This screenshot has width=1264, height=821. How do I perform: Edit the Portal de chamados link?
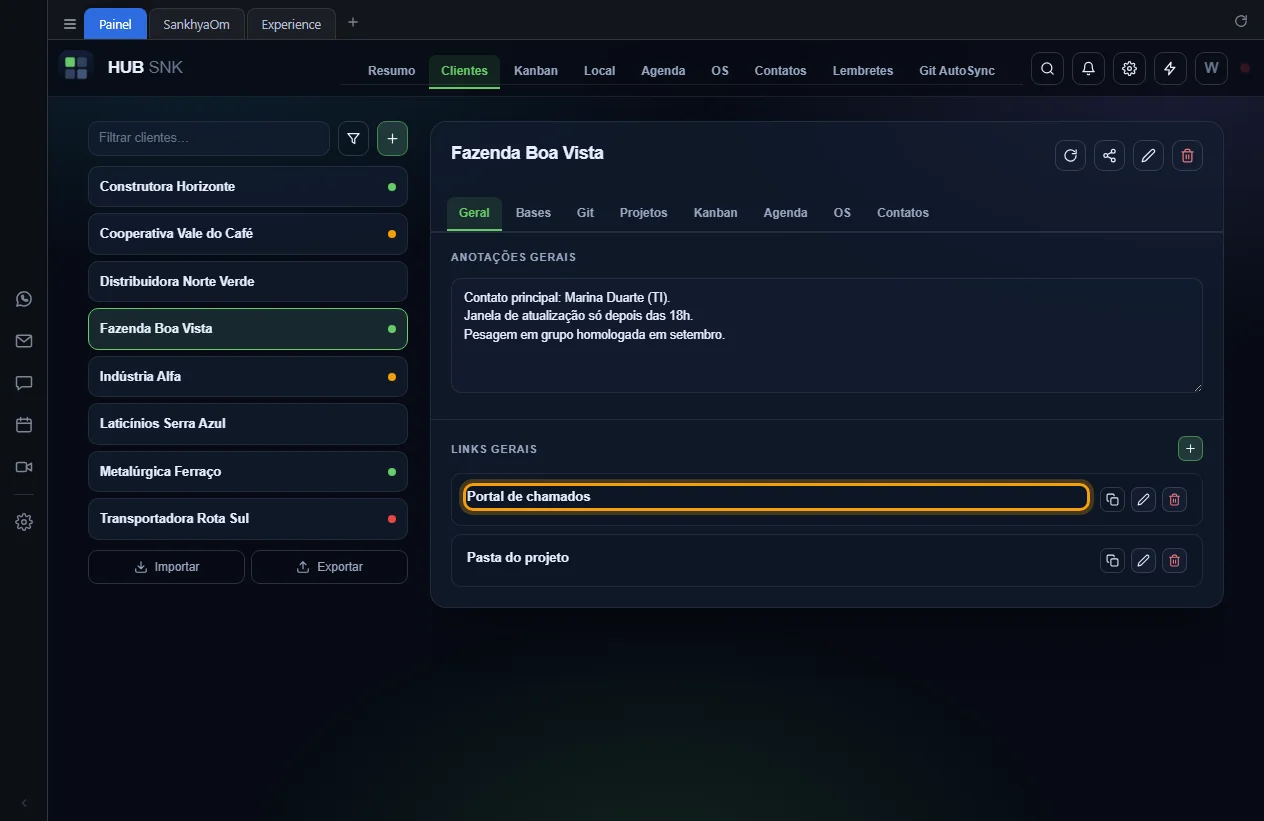coord(1143,499)
